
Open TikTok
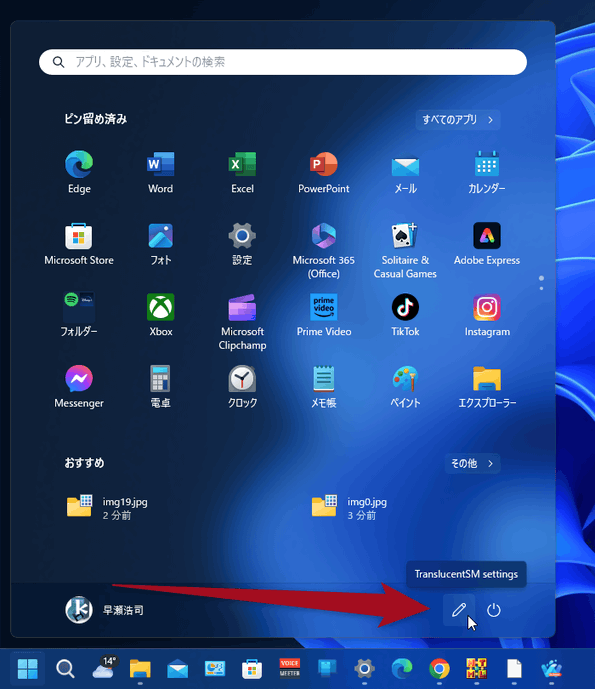(405, 315)
